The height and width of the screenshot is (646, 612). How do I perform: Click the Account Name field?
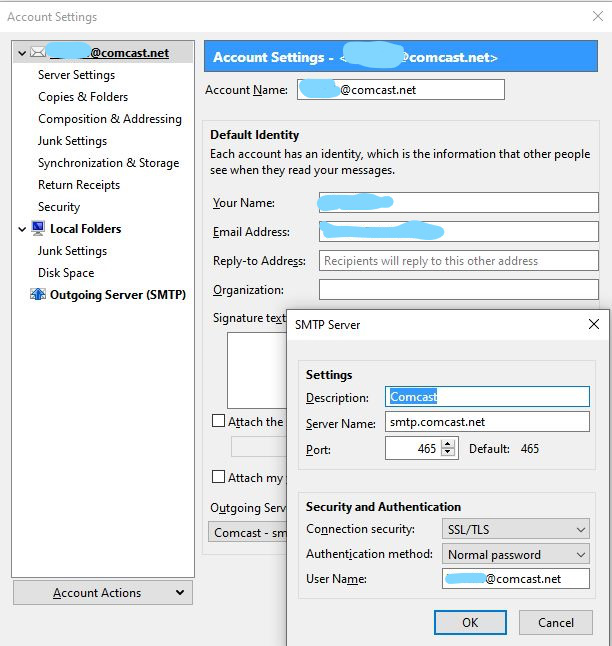point(401,89)
